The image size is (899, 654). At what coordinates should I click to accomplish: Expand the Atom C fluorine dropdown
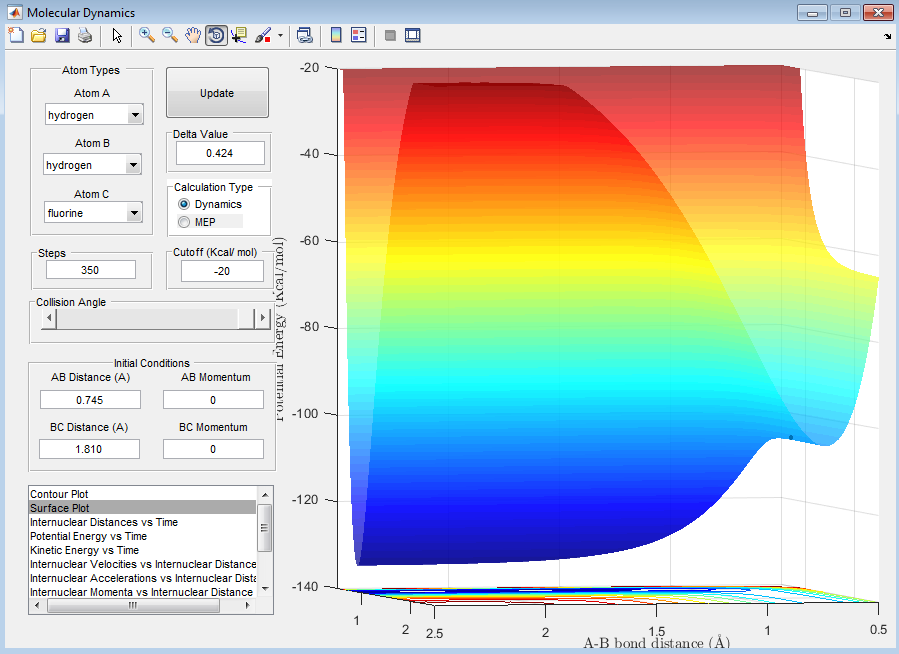(134, 213)
